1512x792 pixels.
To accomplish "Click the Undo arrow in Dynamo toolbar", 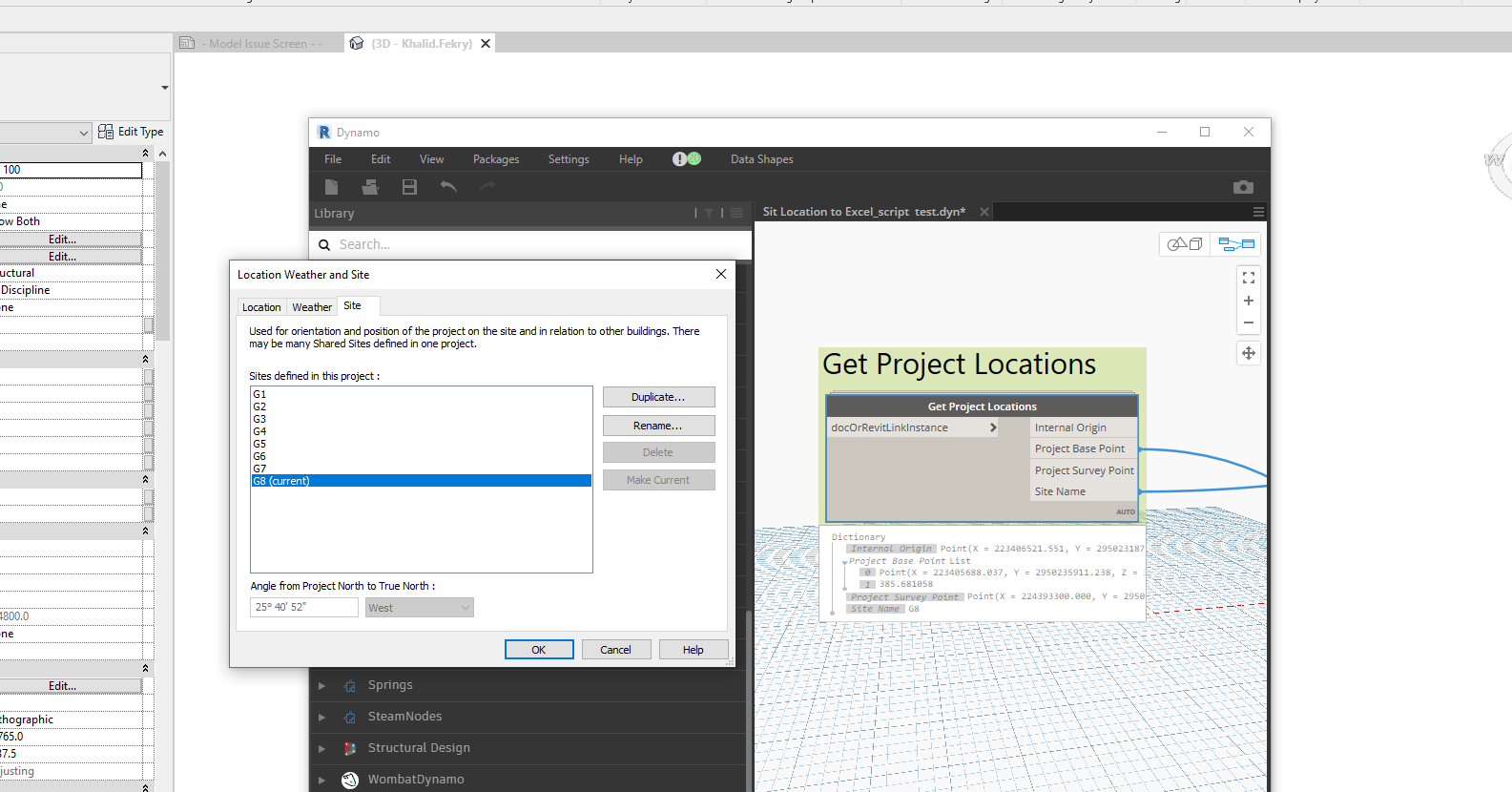I will 448,187.
